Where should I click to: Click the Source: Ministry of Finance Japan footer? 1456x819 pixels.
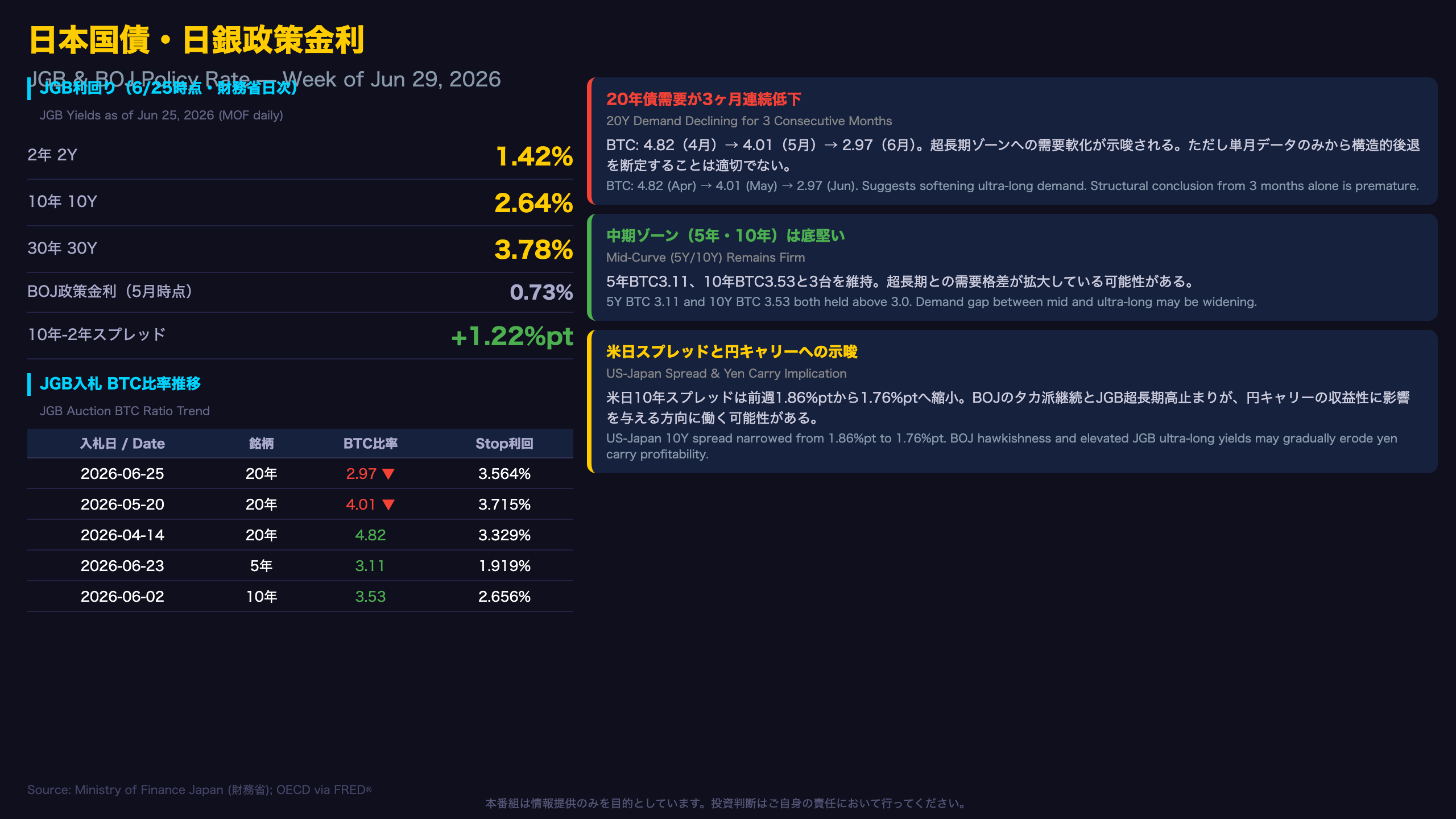click(x=200, y=790)
